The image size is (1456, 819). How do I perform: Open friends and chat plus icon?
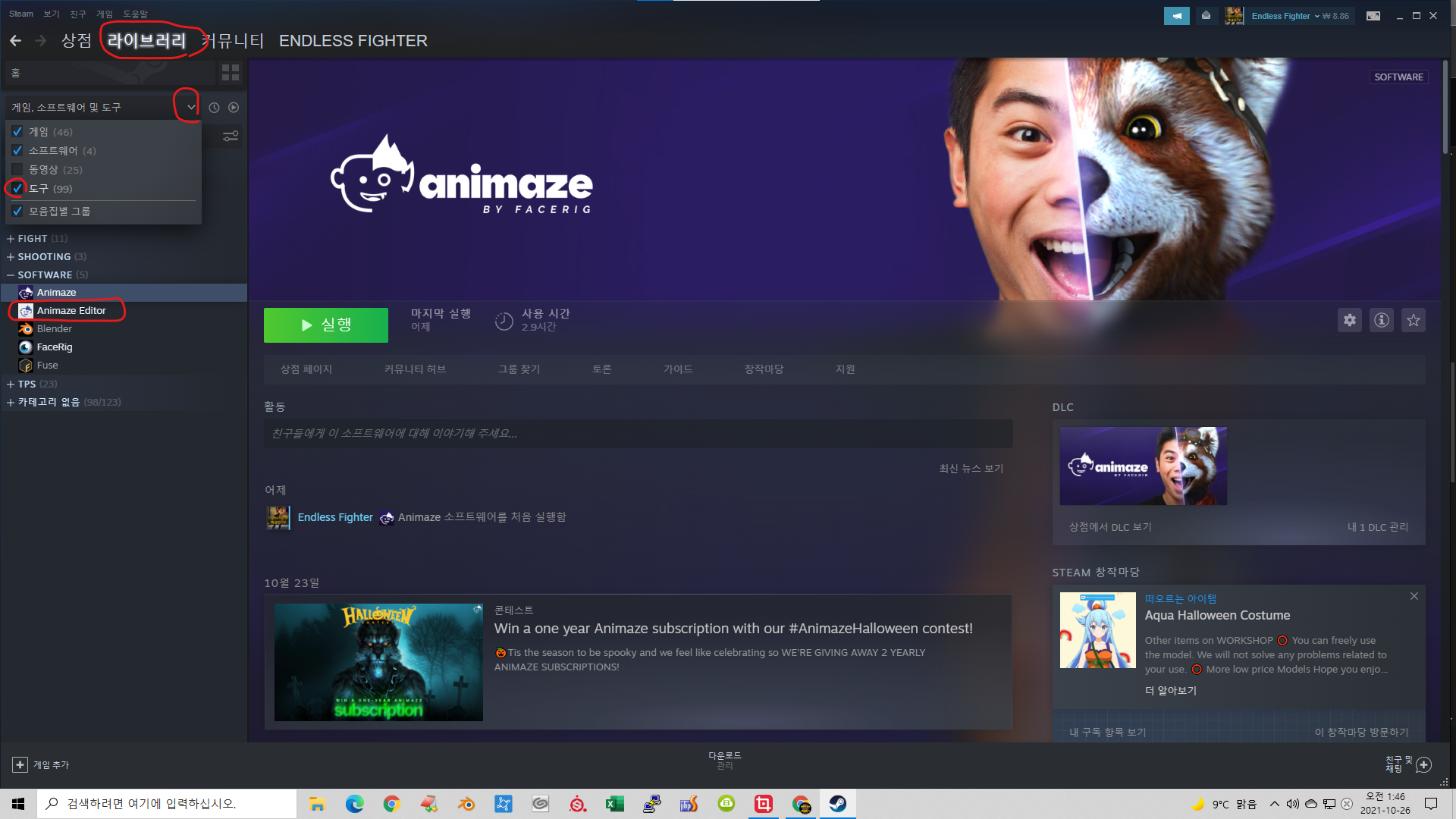1423,764
